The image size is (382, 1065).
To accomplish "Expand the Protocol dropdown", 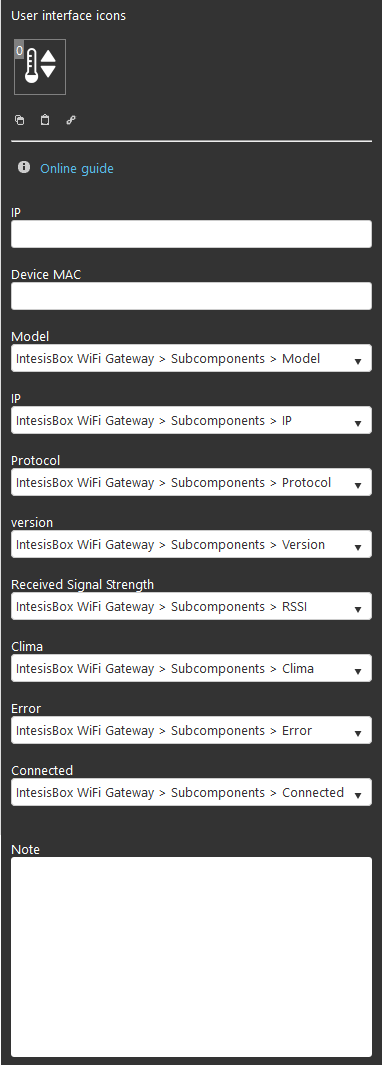I will click(192, 482).
